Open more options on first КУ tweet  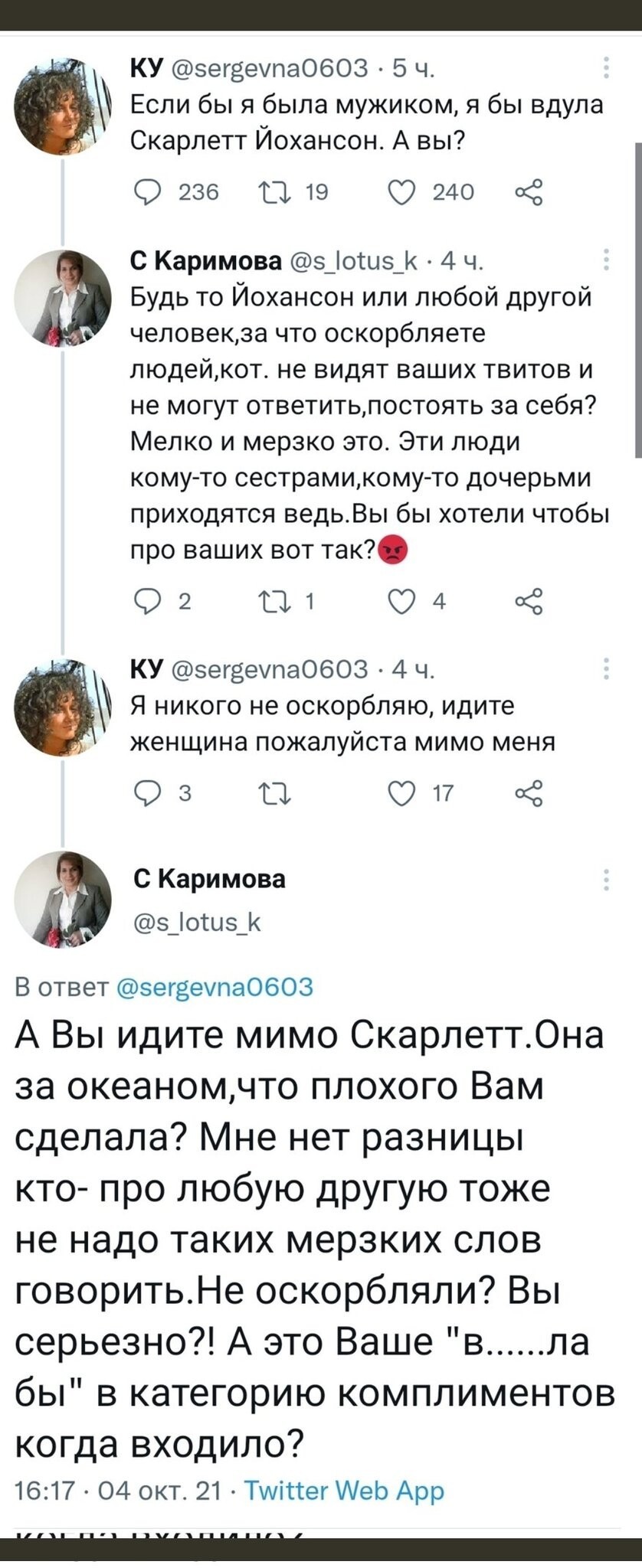pyautogui.click(x=607, y=68)
